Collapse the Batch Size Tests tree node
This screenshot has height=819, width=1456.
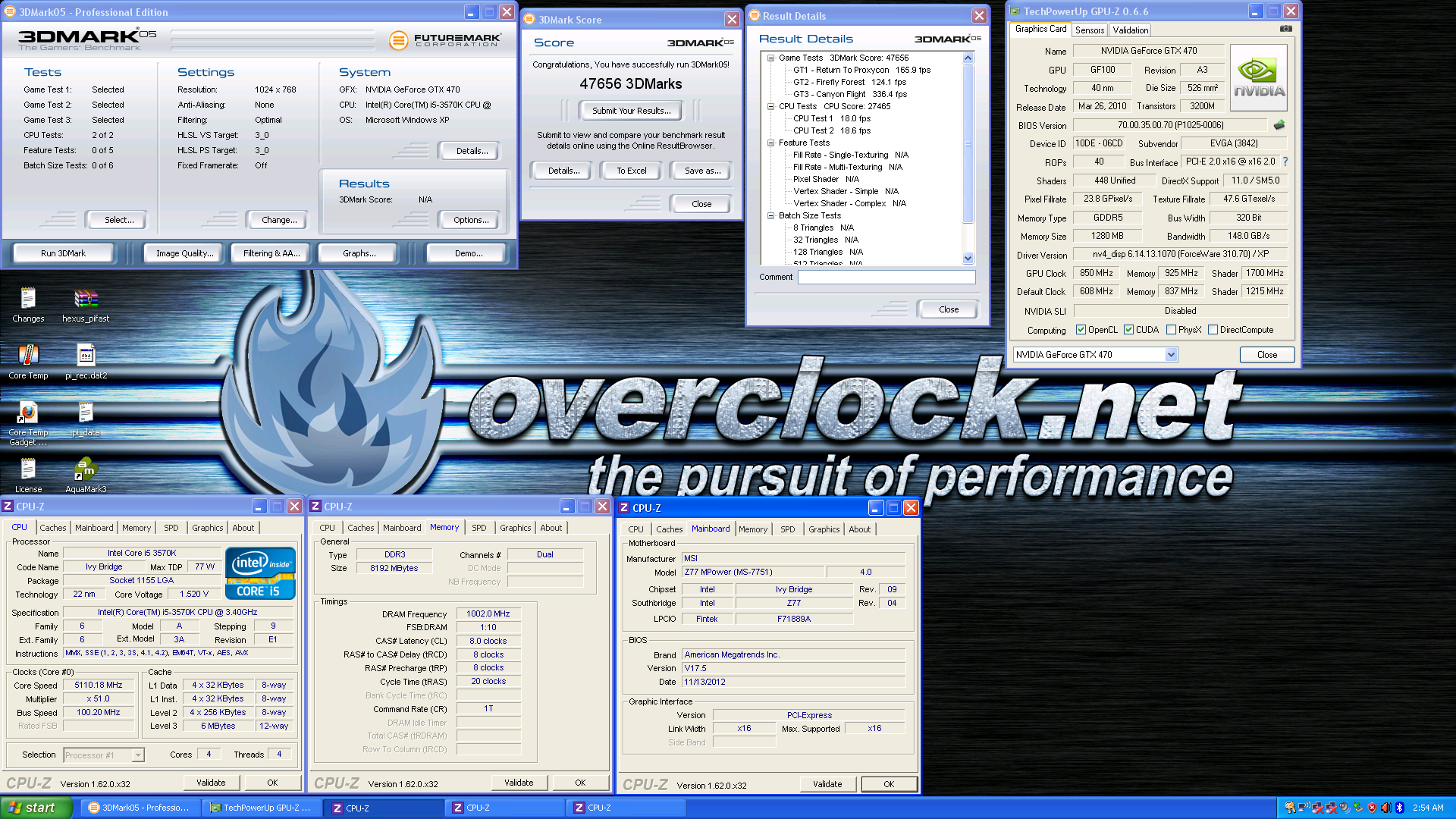[770, 215]
